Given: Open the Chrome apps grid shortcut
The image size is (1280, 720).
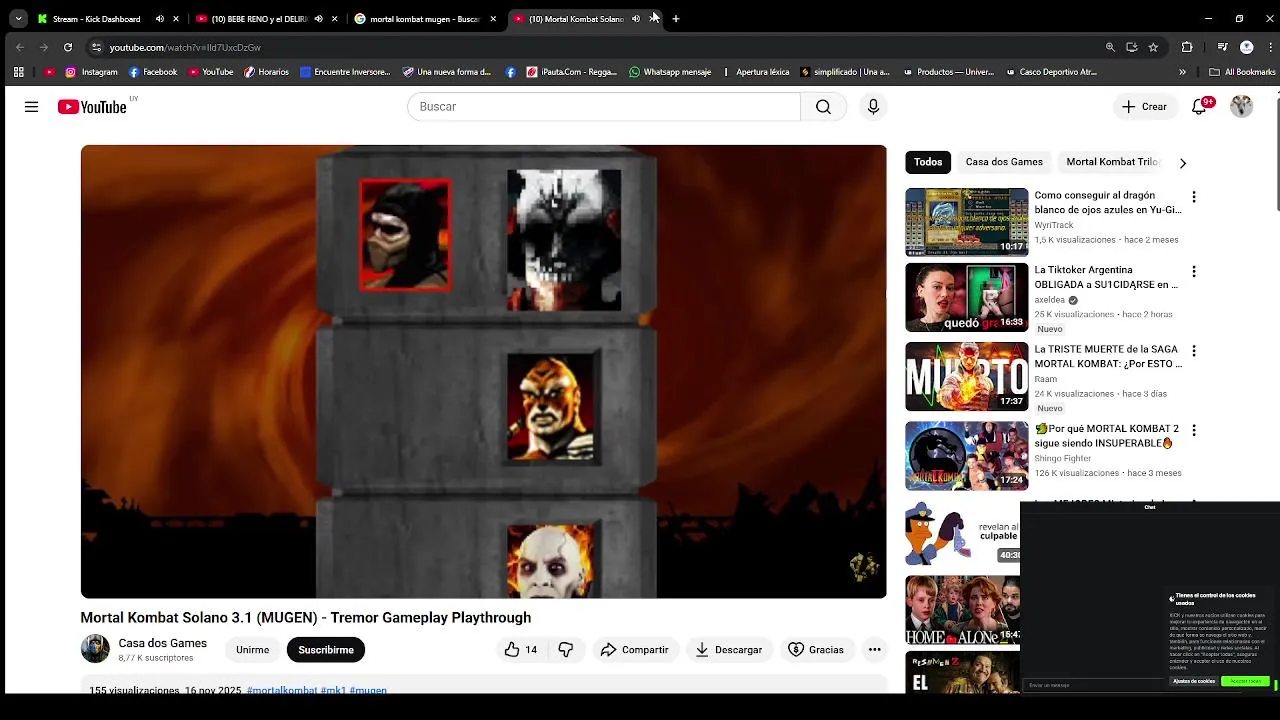Looking at the screenshot, I should click(18, 72).
